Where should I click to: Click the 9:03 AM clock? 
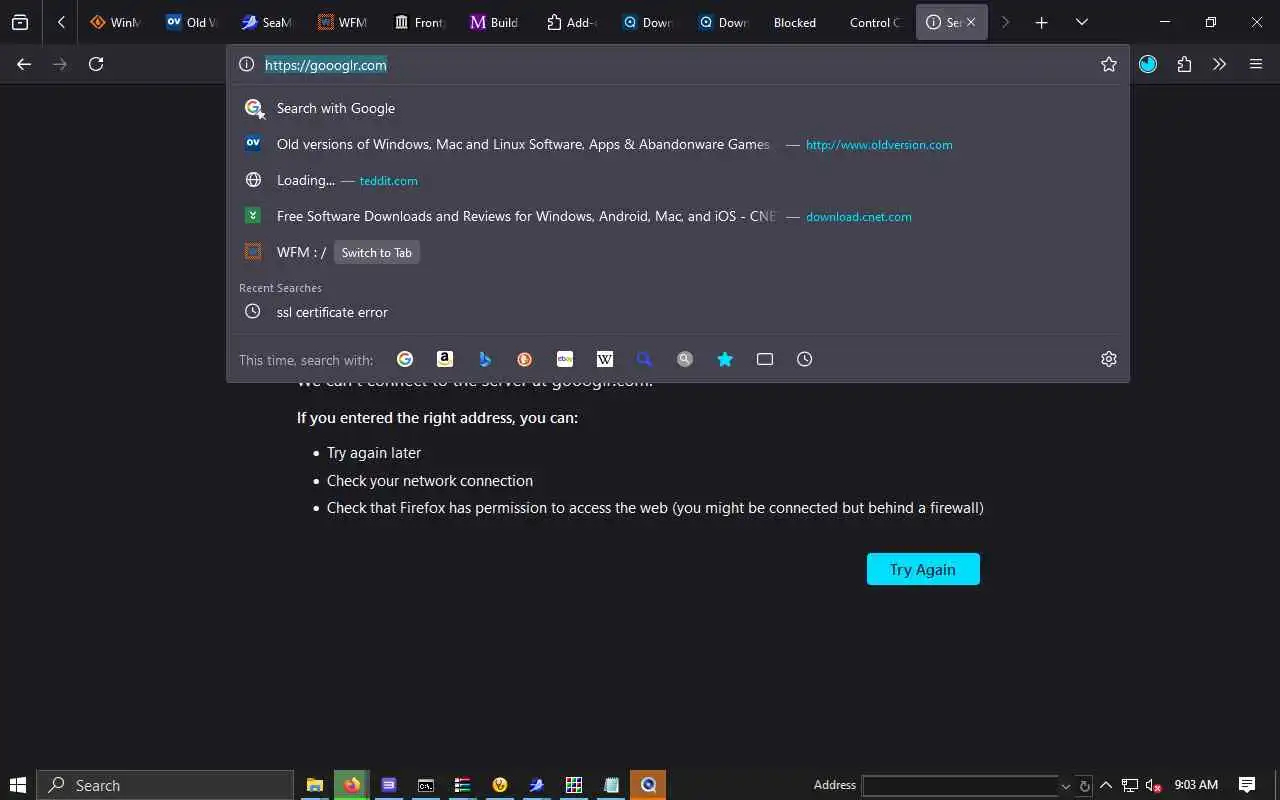(x=1196, y=785)
